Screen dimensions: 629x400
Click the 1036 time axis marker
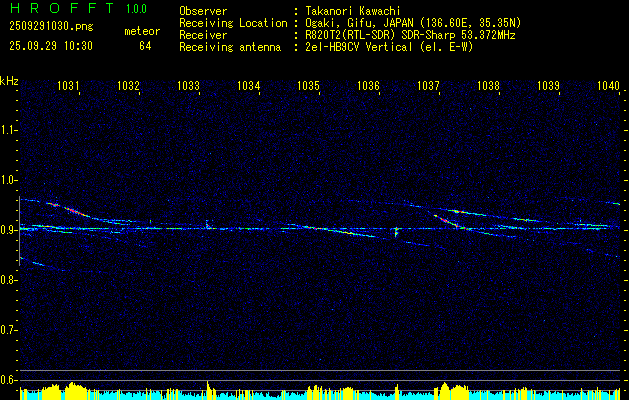(368, 85)
